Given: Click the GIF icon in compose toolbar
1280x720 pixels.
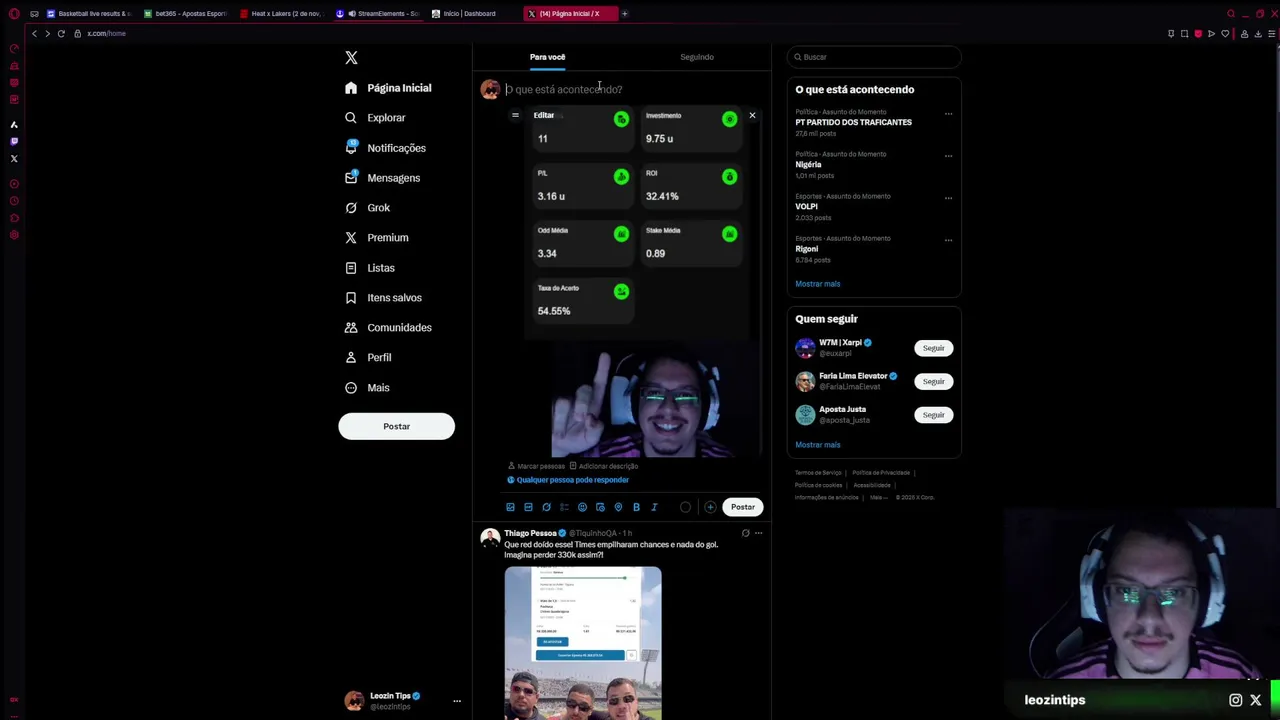Looking at the screenshot, I should point(528,507).
